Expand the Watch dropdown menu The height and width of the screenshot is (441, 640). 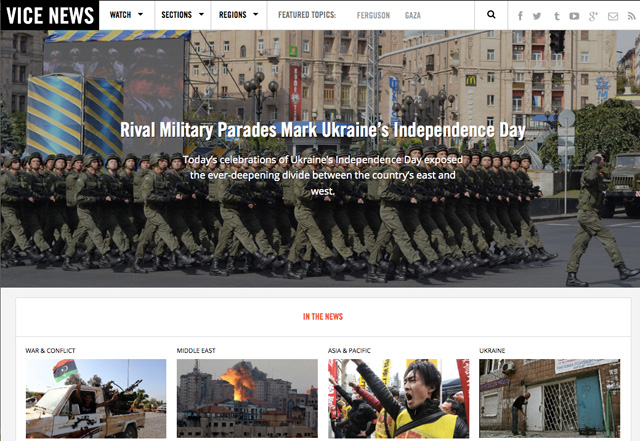pyautogui.click(x=127, y=15)
